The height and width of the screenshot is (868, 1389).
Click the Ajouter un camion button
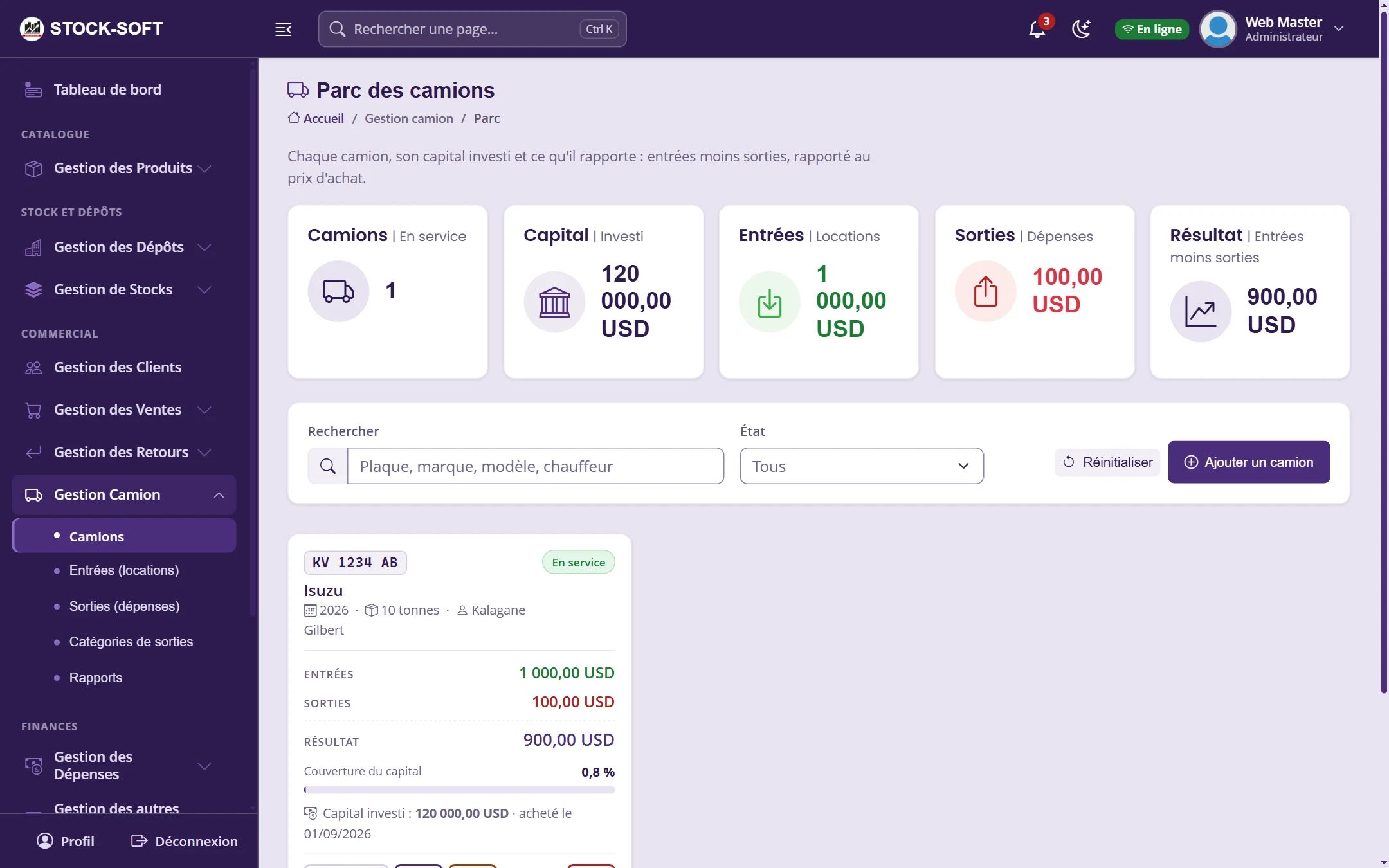click(x=1249, y=462)
